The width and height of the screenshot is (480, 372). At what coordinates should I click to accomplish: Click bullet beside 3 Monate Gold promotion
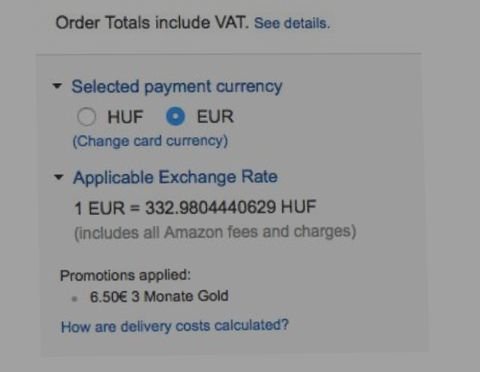75,299
